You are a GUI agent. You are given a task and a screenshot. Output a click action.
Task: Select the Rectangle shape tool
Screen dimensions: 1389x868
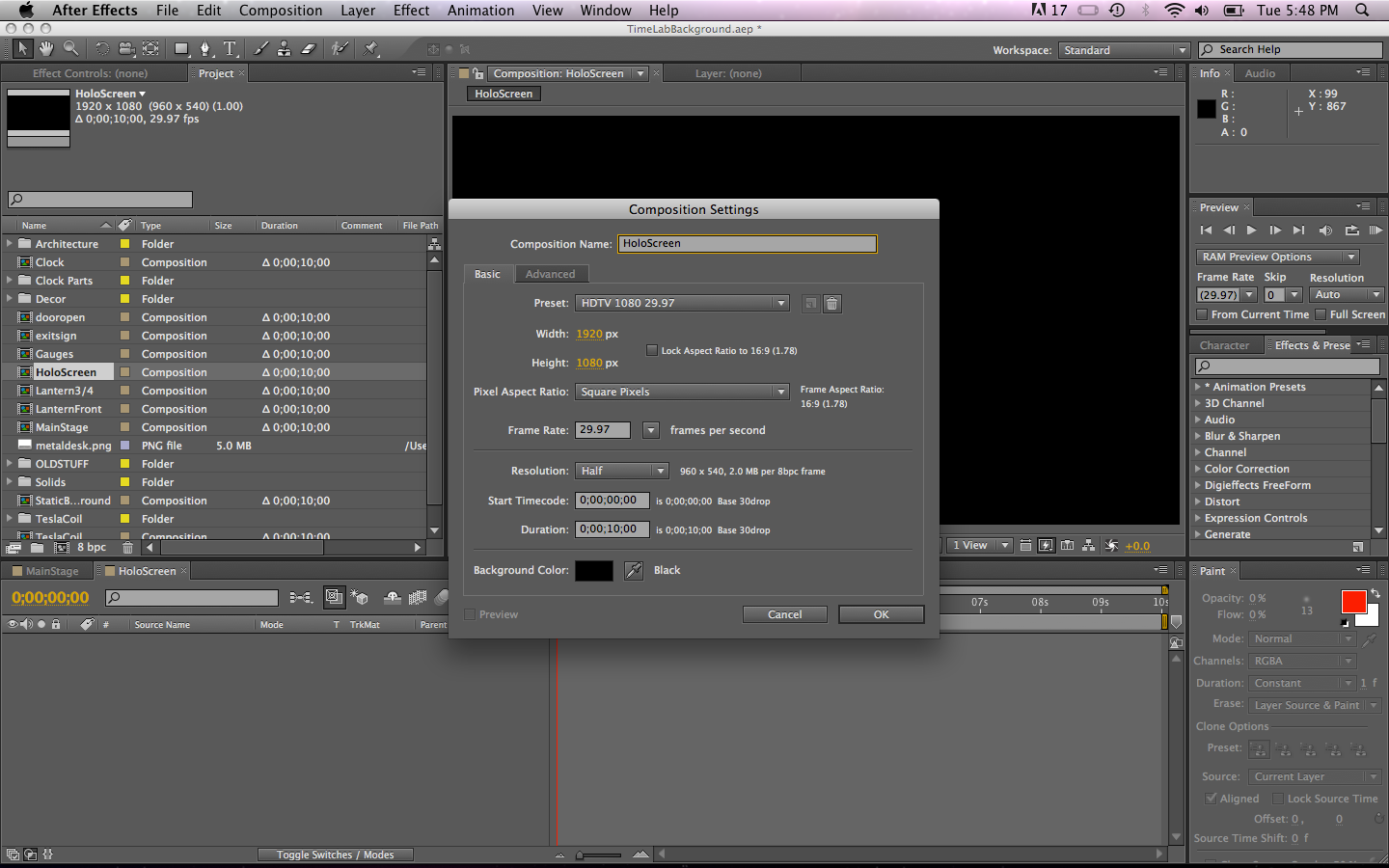[x=181, y=49]
